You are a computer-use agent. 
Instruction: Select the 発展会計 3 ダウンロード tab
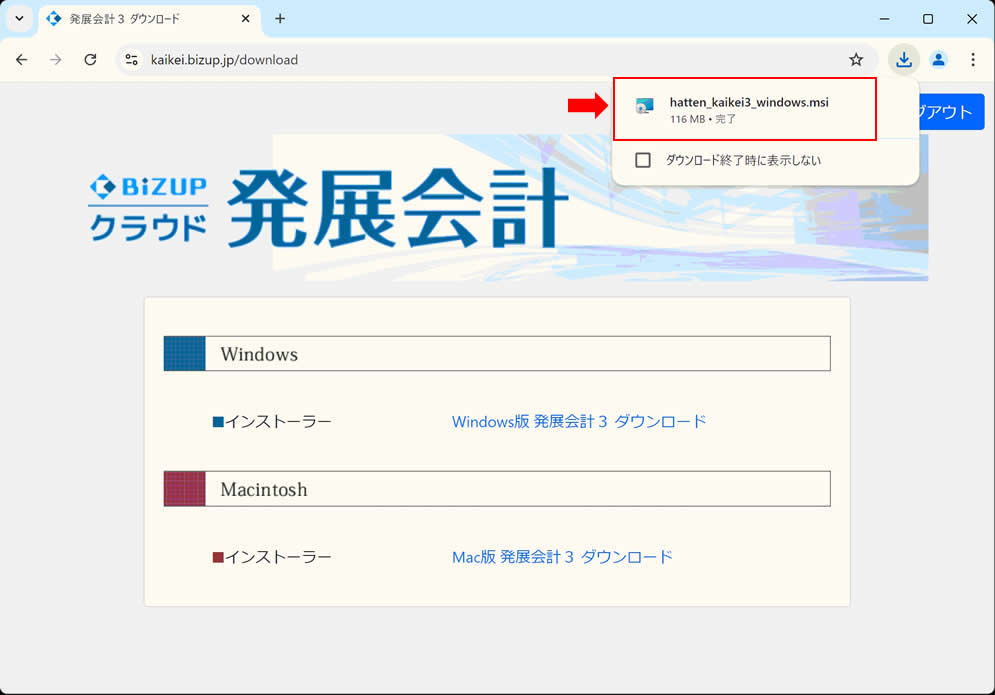tap(149, 19)
